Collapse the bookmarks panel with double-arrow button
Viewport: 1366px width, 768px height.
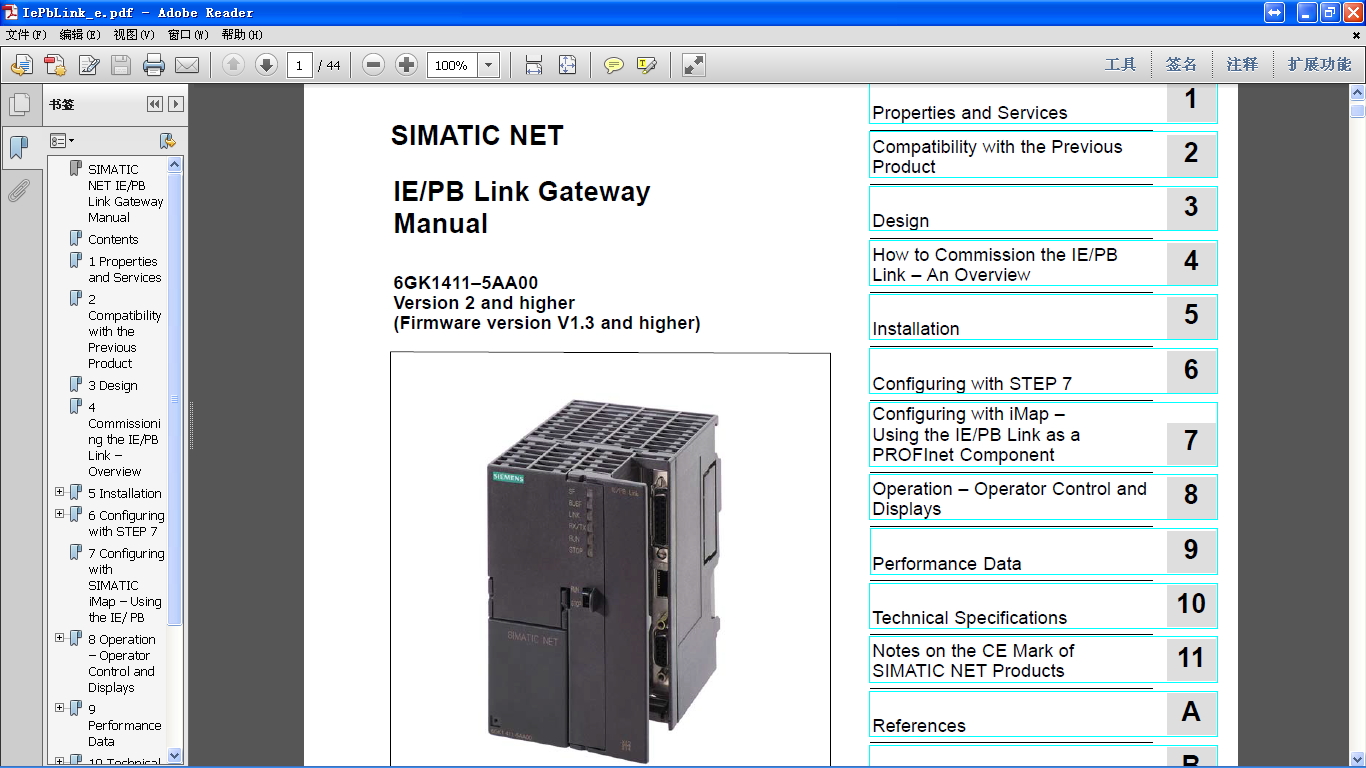coord(155,104)
